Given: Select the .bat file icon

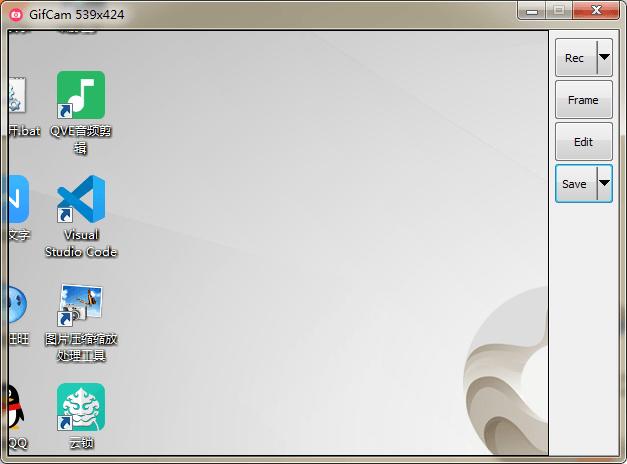Looking at the screenshot, I should [18, 95].
